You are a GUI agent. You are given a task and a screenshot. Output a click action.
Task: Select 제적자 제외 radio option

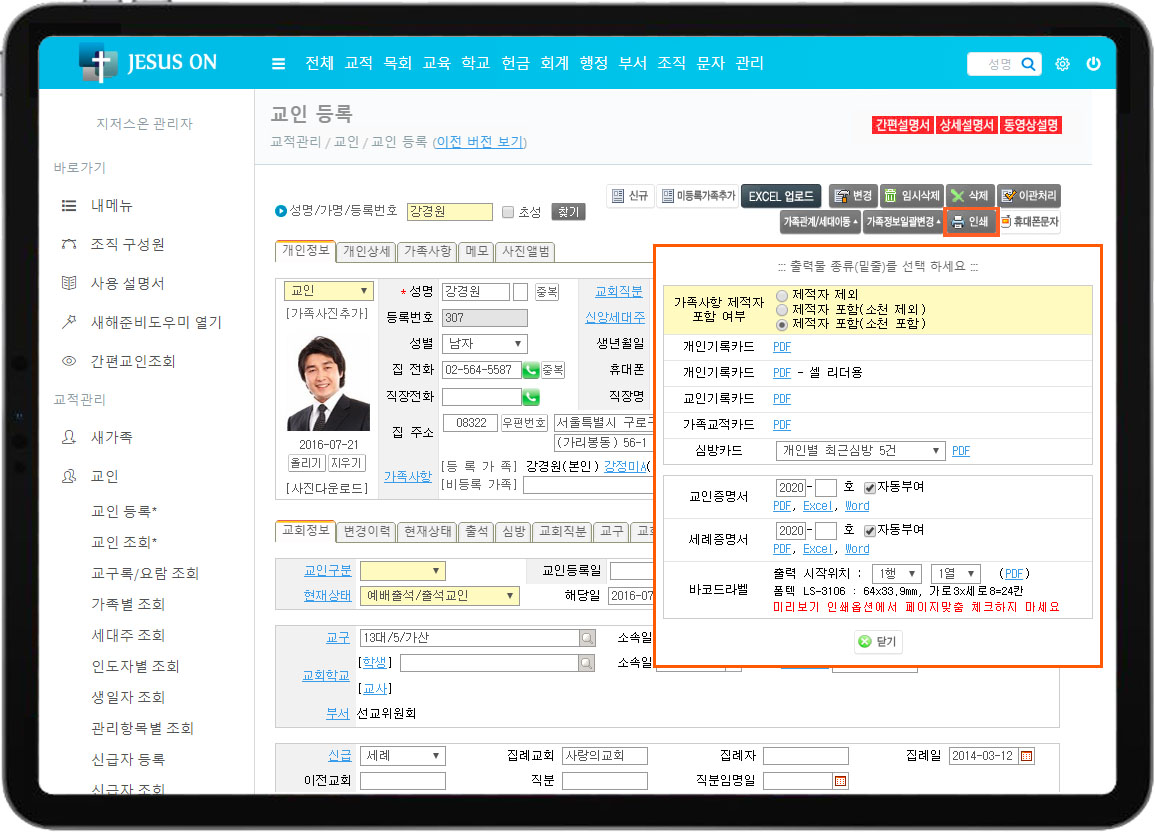(x=782, y=295)
